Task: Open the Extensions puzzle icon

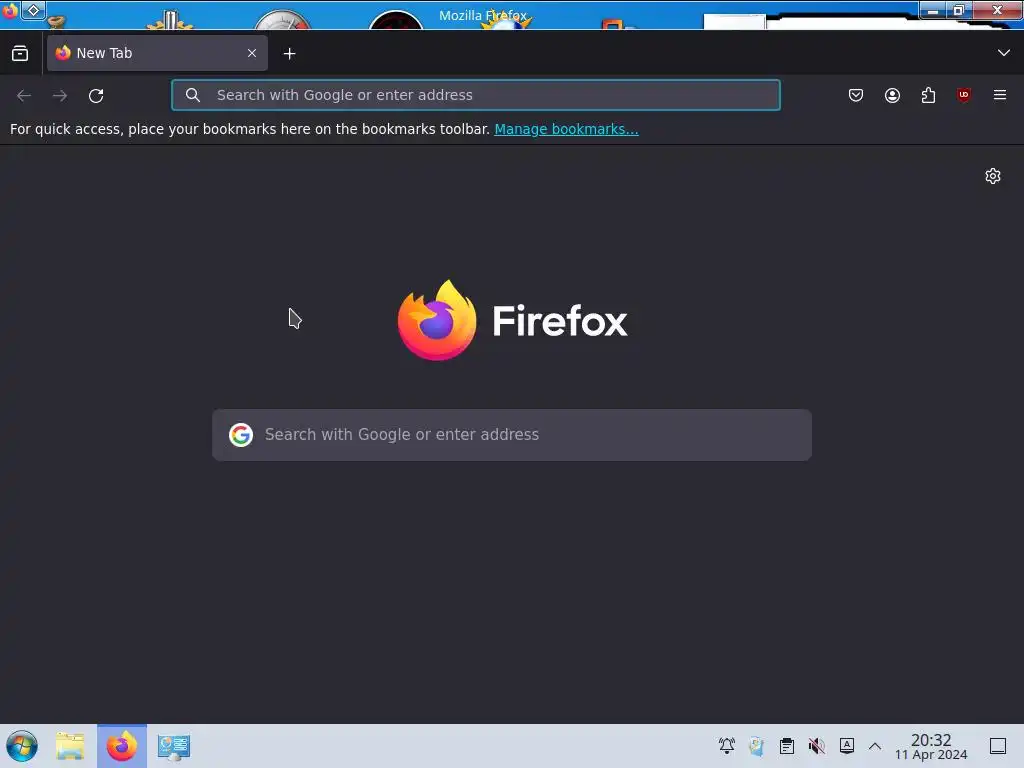Action: 928,95
